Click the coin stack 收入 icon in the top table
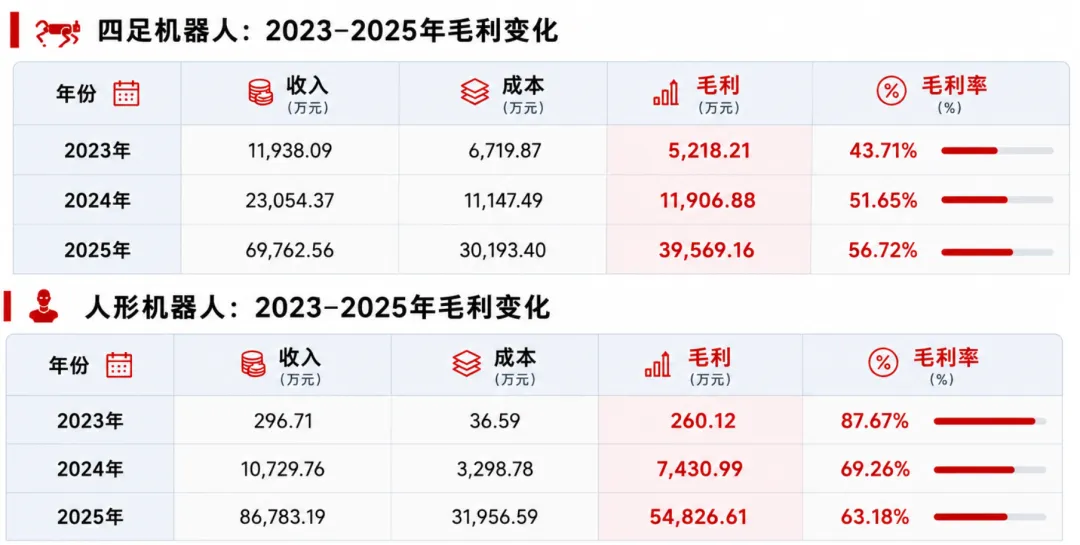 [x=260, y=92]
